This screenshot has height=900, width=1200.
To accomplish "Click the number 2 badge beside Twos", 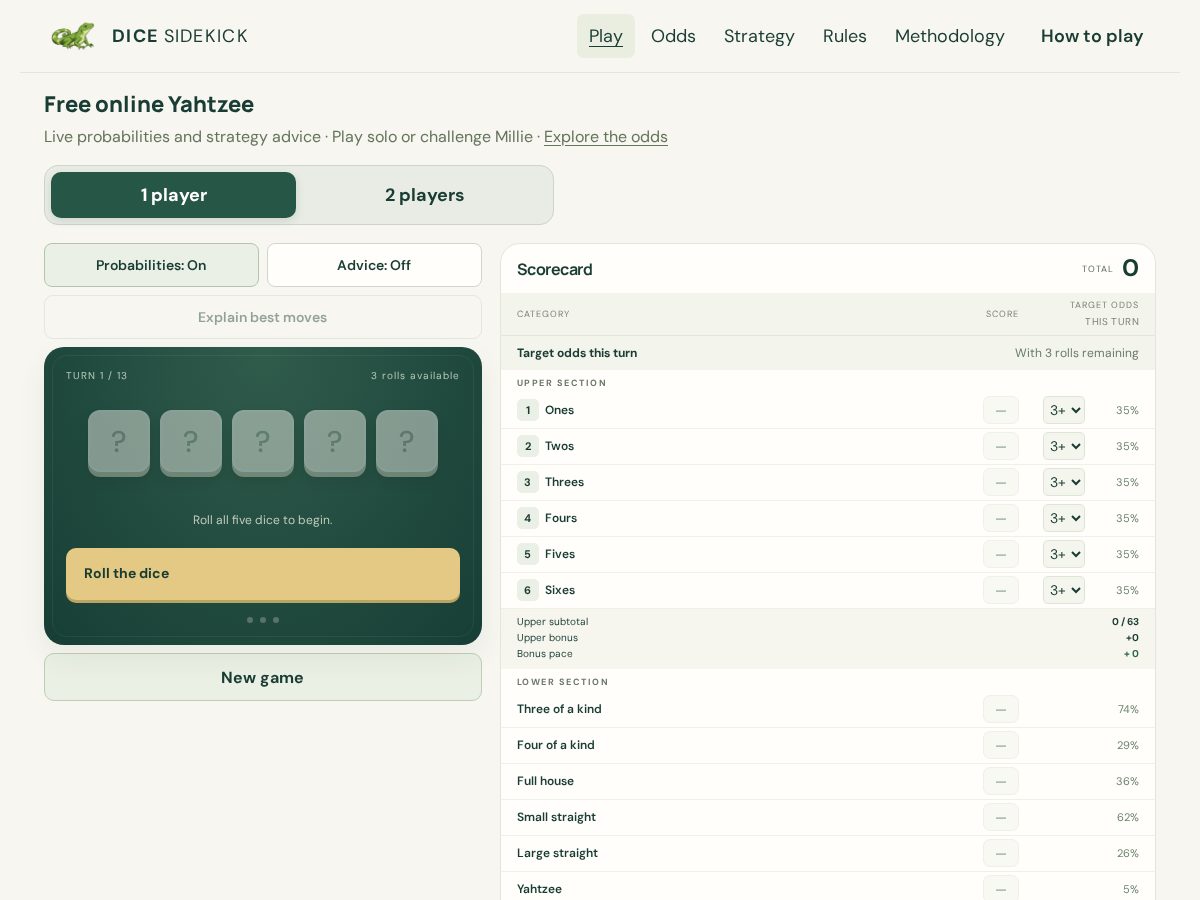I will [528, 446].
